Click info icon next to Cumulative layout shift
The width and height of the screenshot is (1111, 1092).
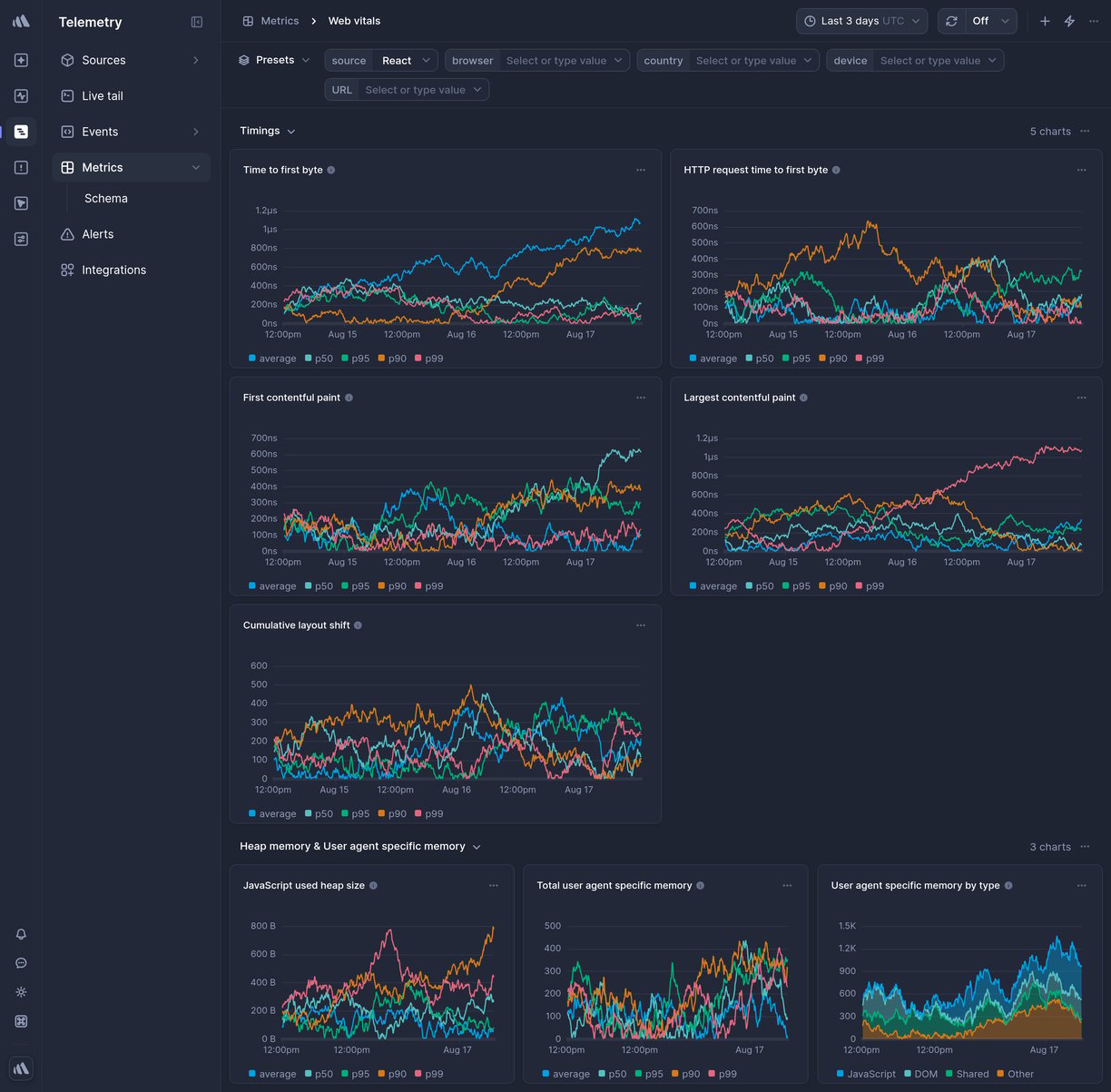pos(358,625)
